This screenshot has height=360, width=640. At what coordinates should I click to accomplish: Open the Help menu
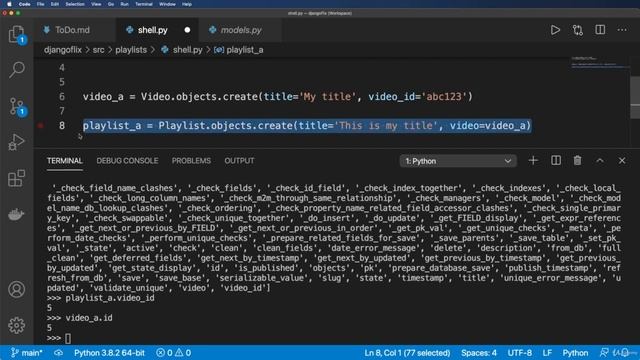coord(187,4)
